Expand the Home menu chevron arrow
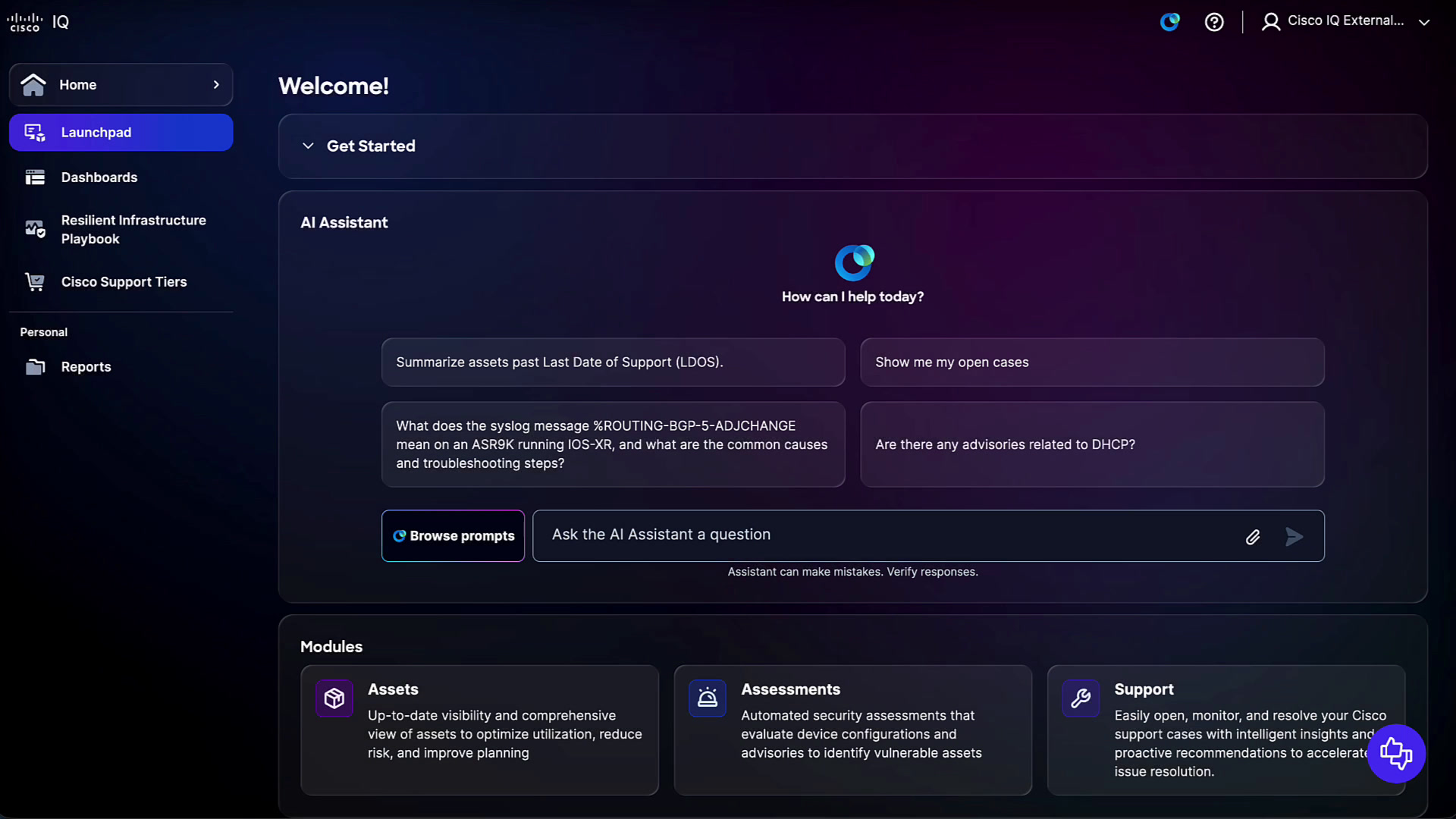The height and width of the screenshot is (819, 1456). pyautogui.click(x=216, y=84)
